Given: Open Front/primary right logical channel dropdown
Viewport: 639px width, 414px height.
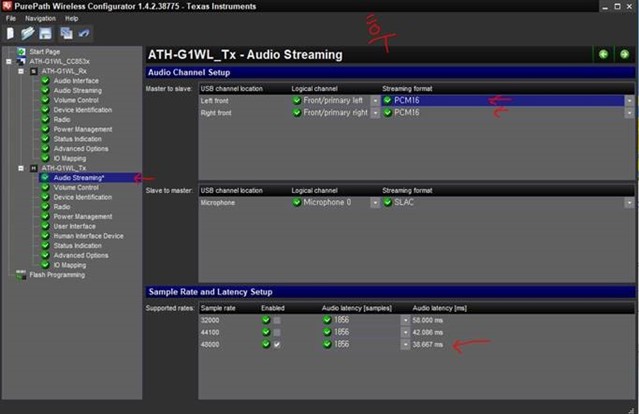Looking at the screenshot, I should pyautogui.click(x=375, y=113).
